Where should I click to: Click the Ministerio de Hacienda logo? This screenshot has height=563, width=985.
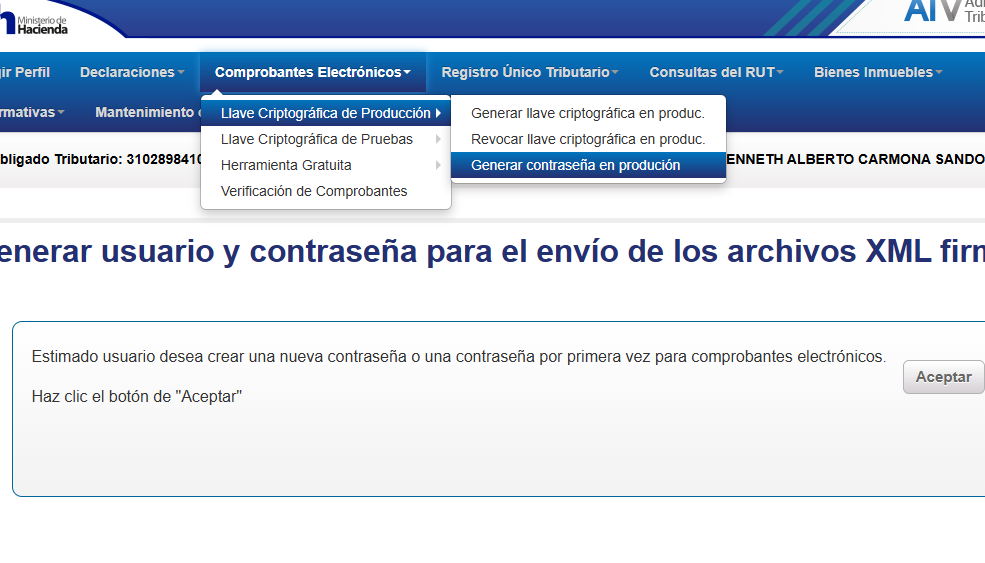[x=35, y=20]
